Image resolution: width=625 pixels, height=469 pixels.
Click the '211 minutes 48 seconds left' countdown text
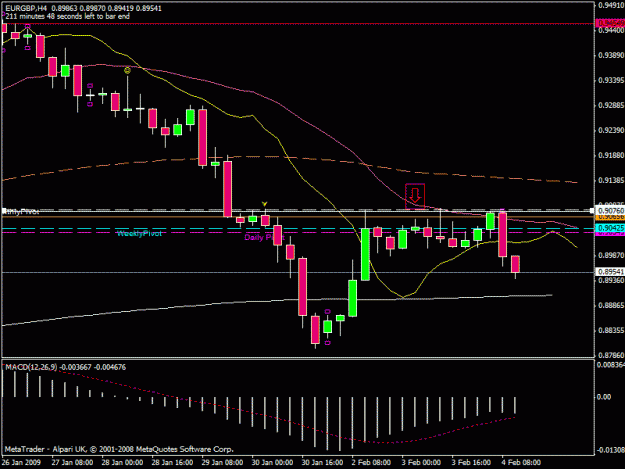tap(67, 16)
